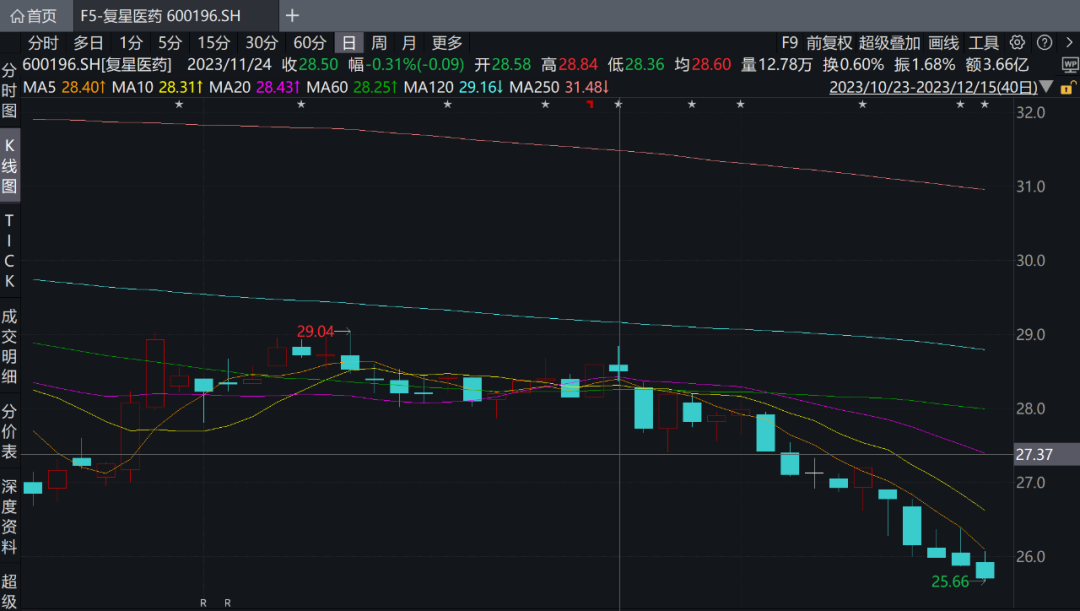Open 更多 period options
1080x611 pixels.
[447, 43]
